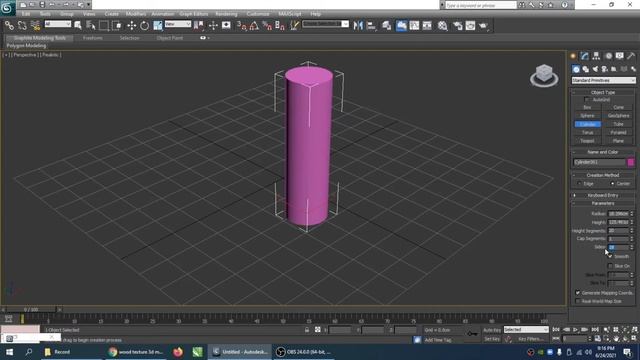The height and width of the screenshot is (360, 640).
Task: Open the Selected key filter dropdown
Action: click(x=526, y=329)
